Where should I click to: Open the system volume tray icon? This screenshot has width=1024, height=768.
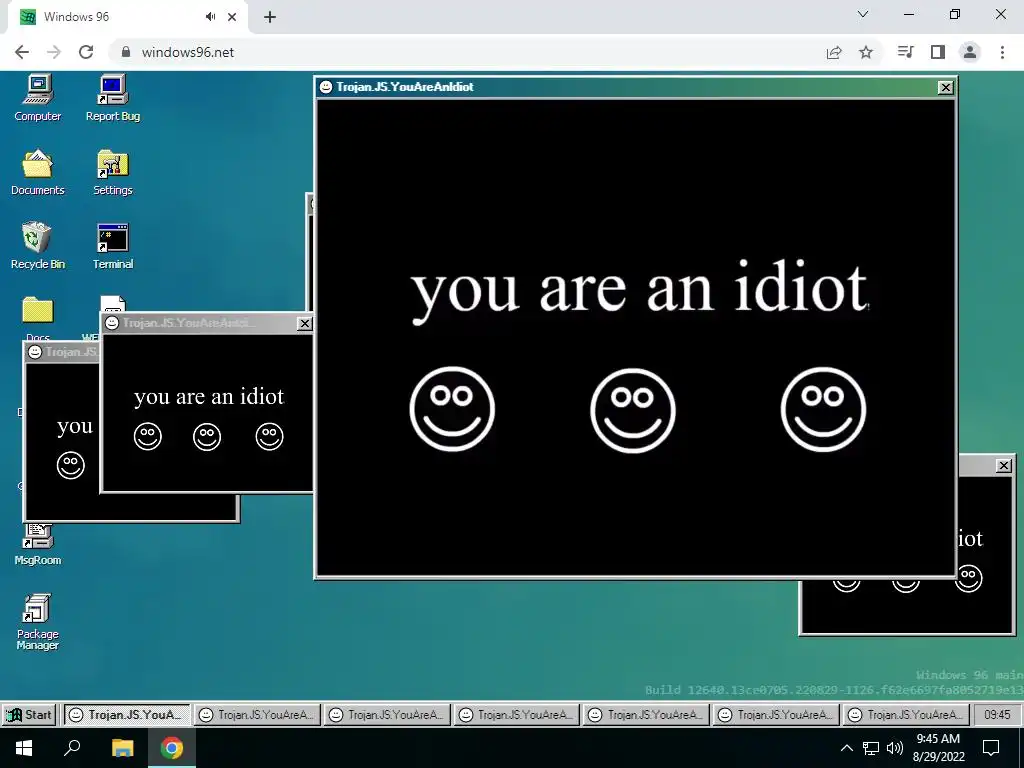(x=895, y=748)
